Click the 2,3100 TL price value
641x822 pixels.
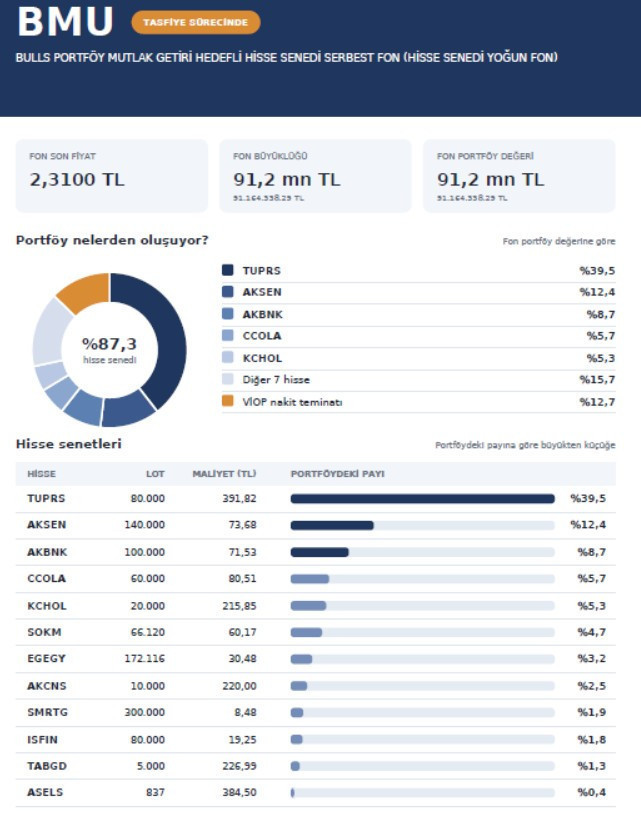pyautogui.click(x=77, y=180)
